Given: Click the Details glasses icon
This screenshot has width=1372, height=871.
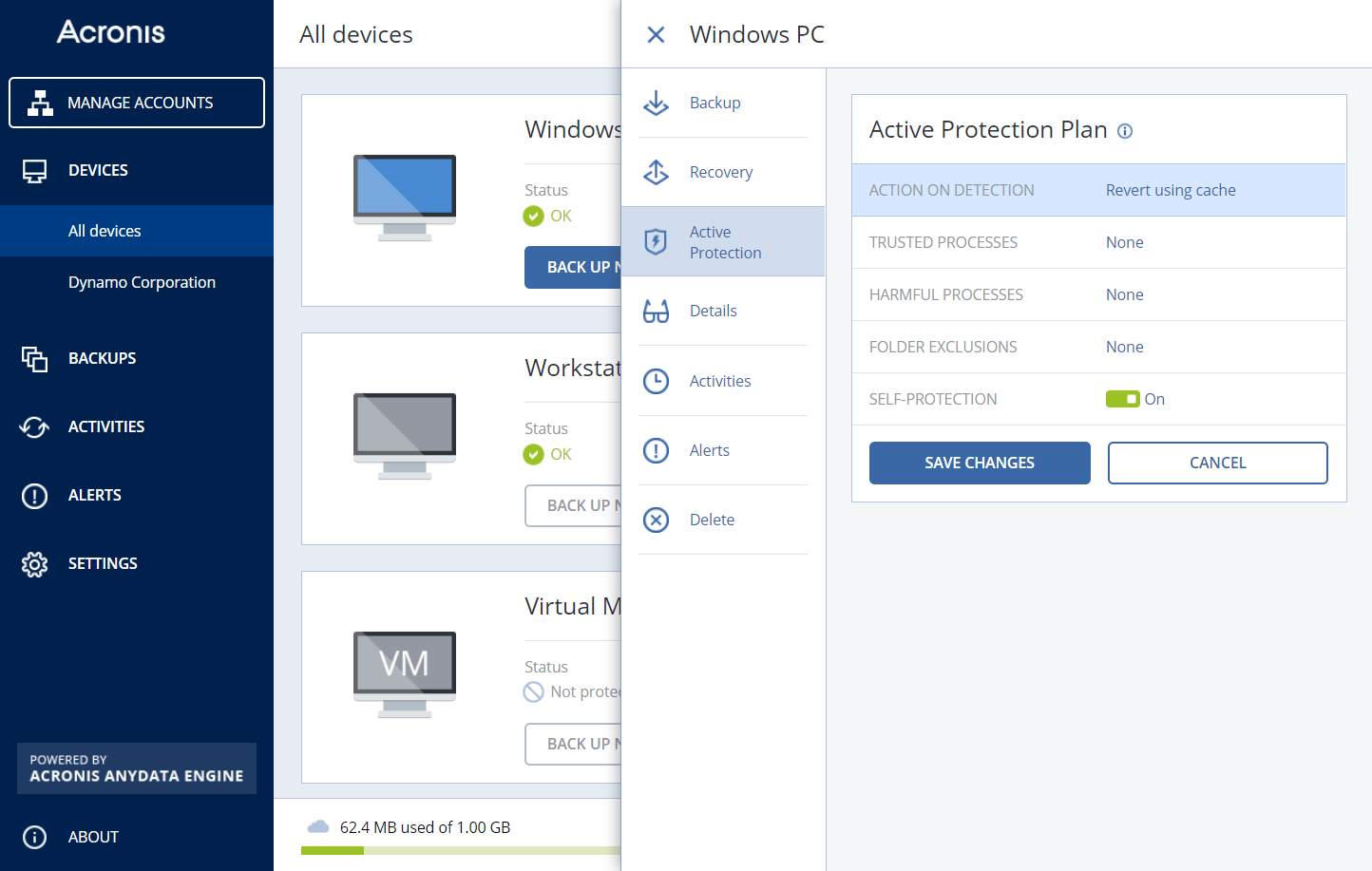Looking at the screenshot, I should [656, 312].
